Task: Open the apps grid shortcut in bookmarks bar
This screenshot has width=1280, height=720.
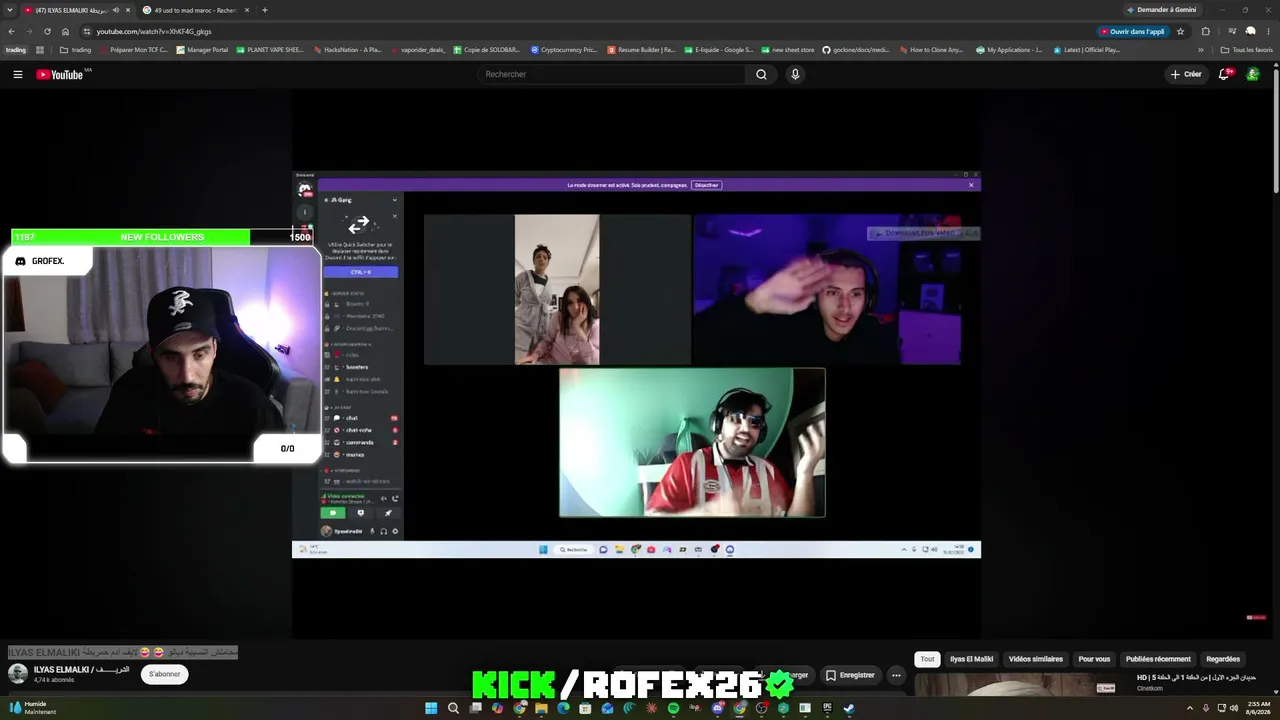Action: (x=40, y=50)
